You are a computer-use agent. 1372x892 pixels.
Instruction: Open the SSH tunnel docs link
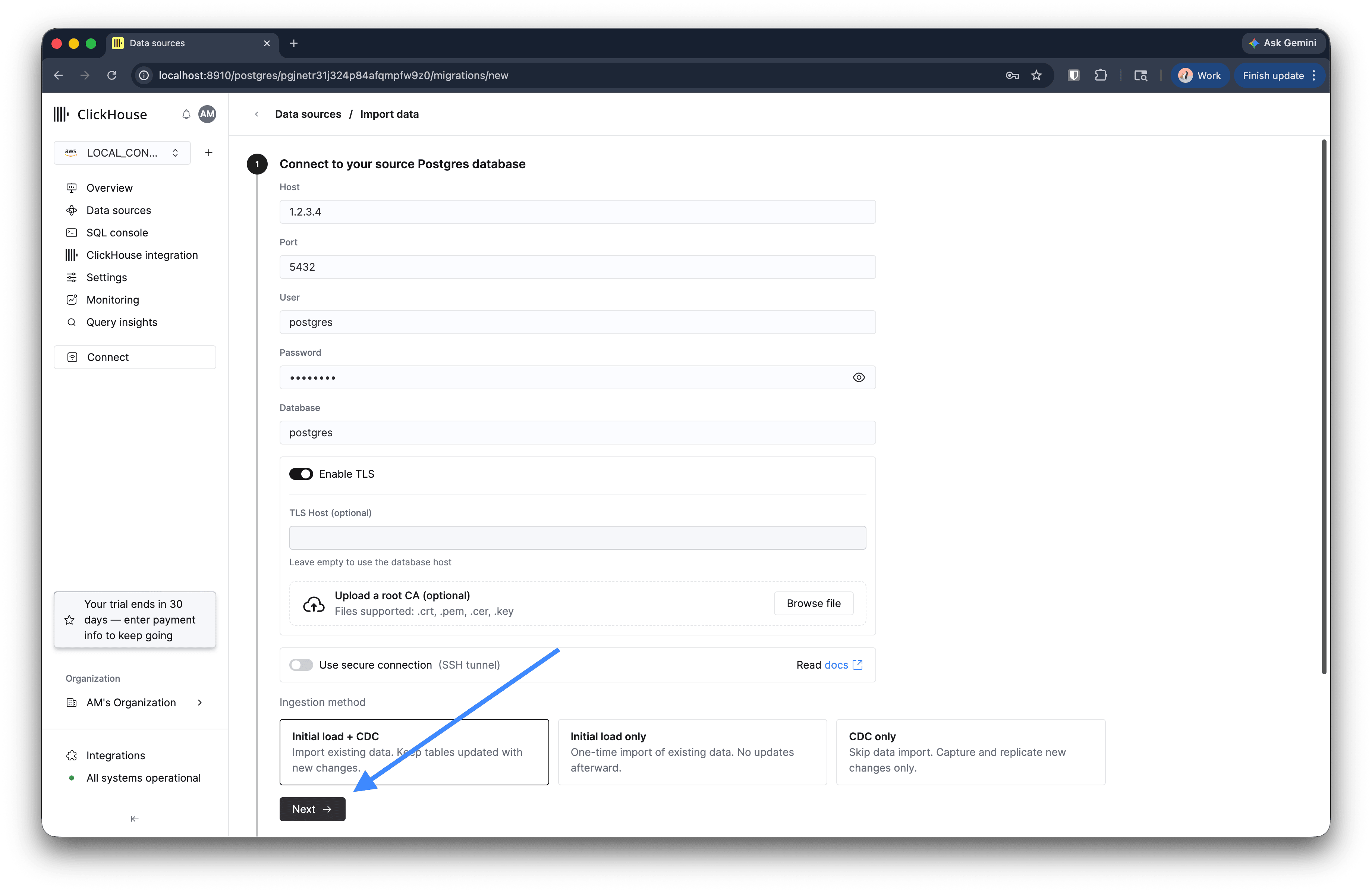pos(843,665)
